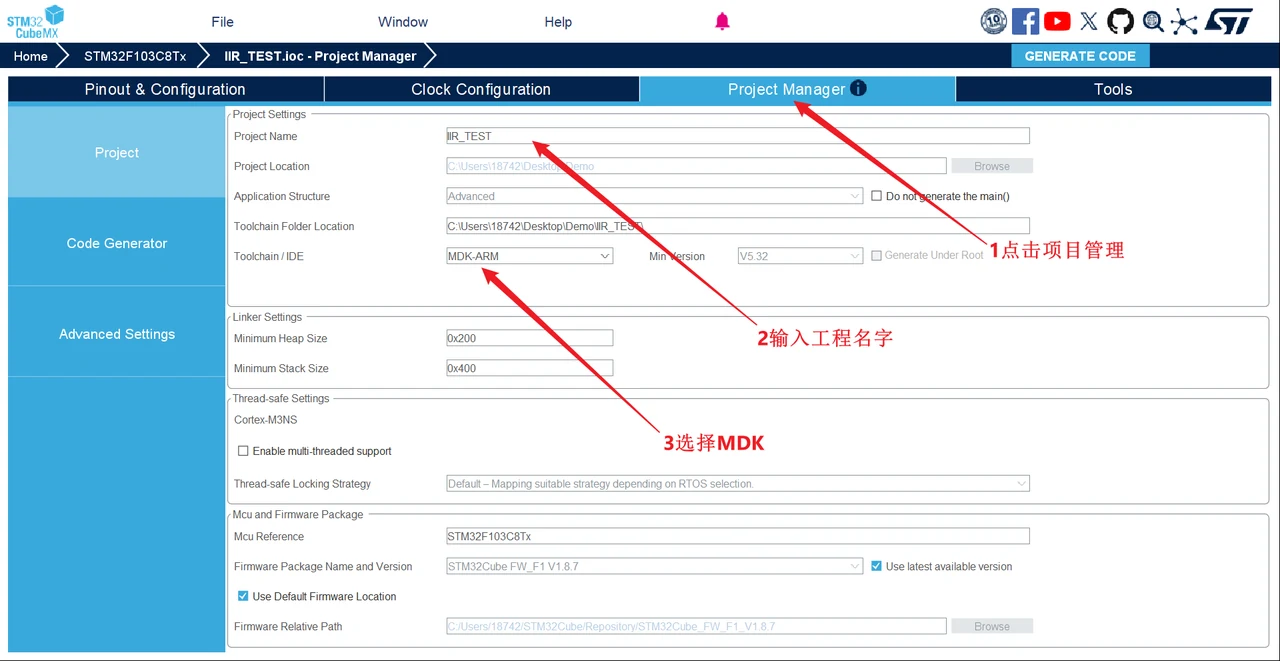Viewport: 1280px width, 661px height.
Task: Open Advanced Settings side tab
Action: coord(117,334)
